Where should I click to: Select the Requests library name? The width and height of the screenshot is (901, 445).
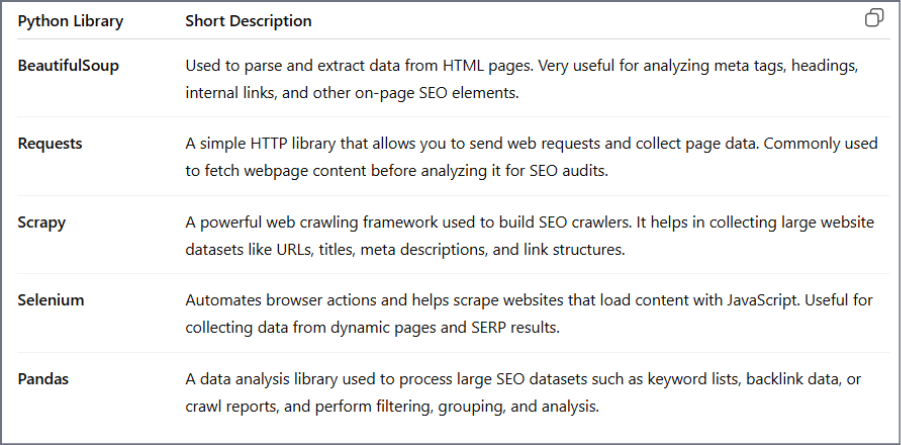(50, 143)
